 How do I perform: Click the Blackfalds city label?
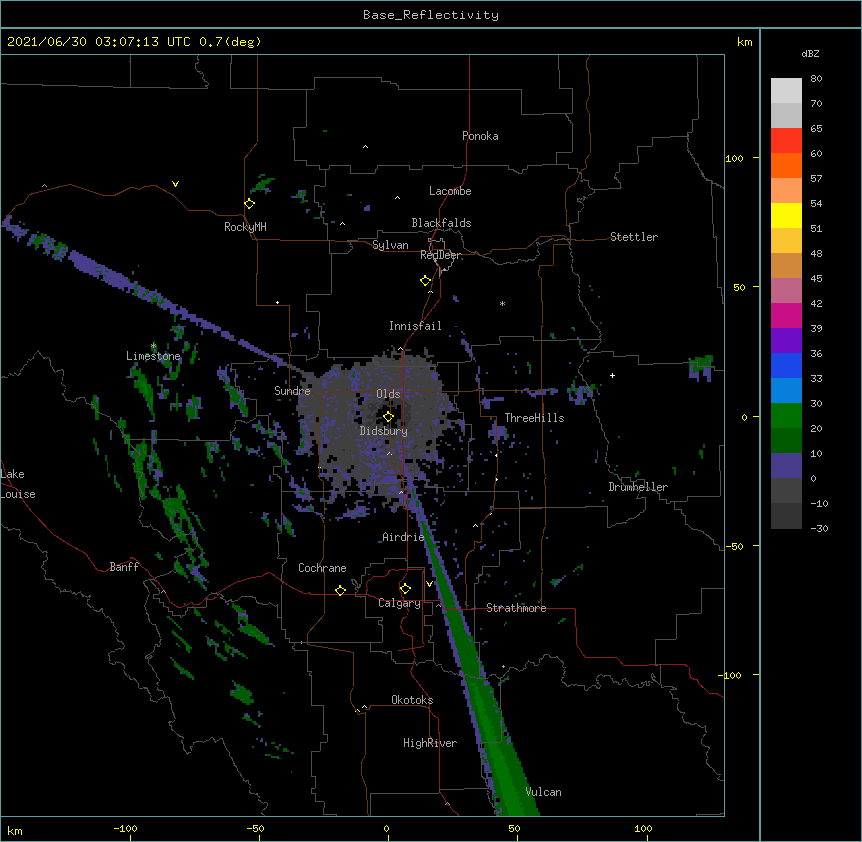pos(441,223)
